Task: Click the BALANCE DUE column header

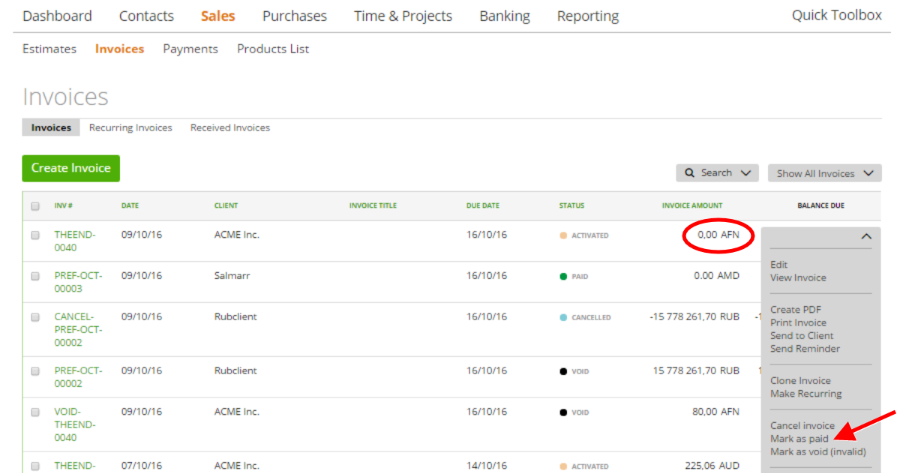Action: click(821, 205)
